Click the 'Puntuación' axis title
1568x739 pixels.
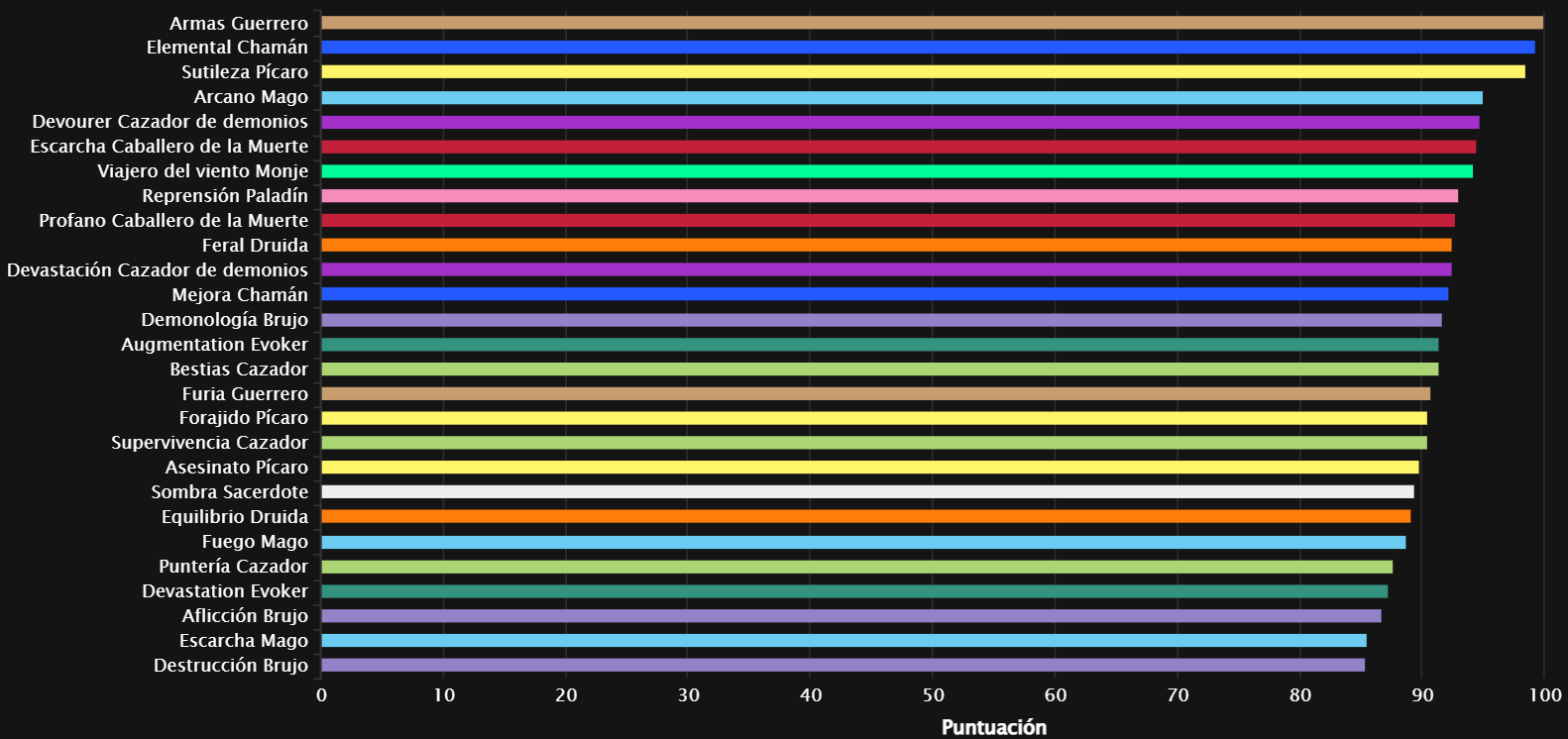[994, 727]
